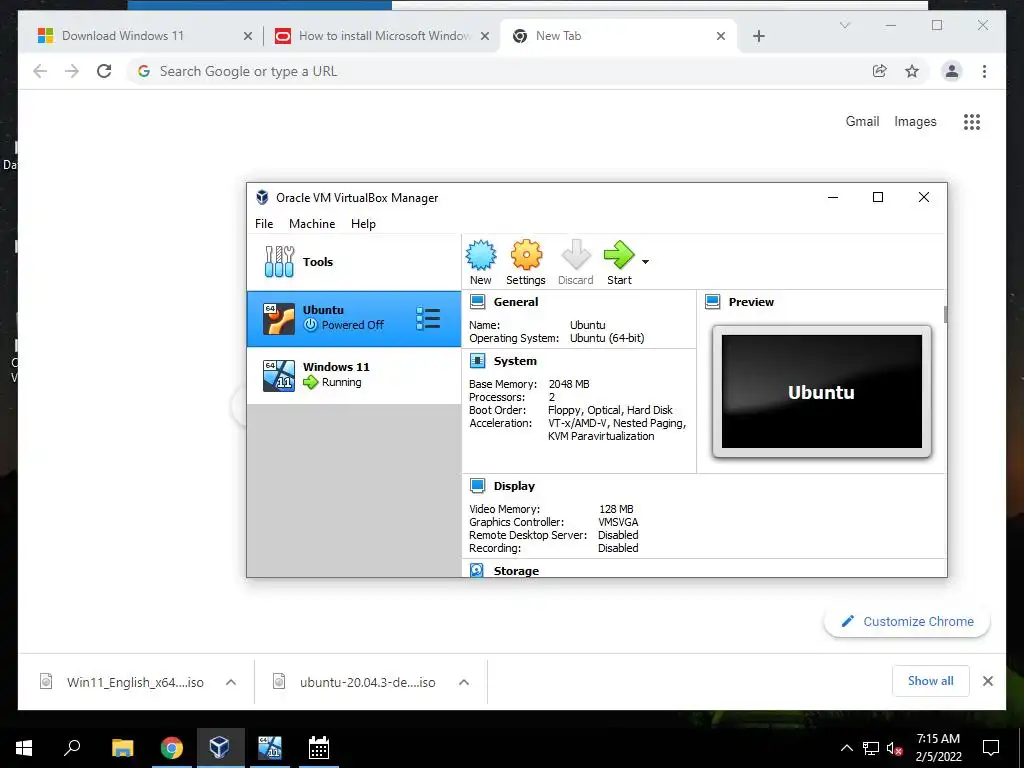Click Chrome back arrow

click(40, 71)
